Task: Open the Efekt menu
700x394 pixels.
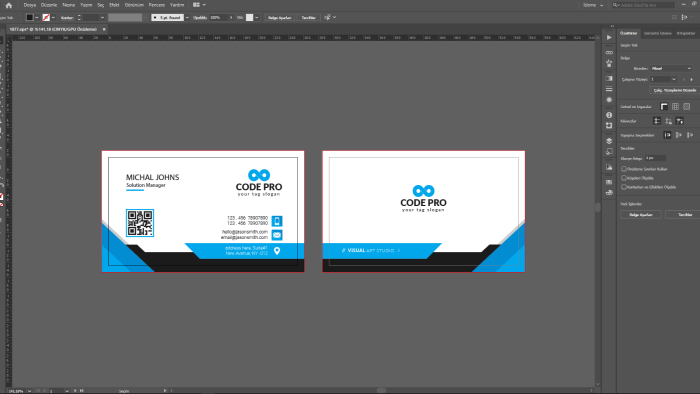Action: [x=114, y=5]
